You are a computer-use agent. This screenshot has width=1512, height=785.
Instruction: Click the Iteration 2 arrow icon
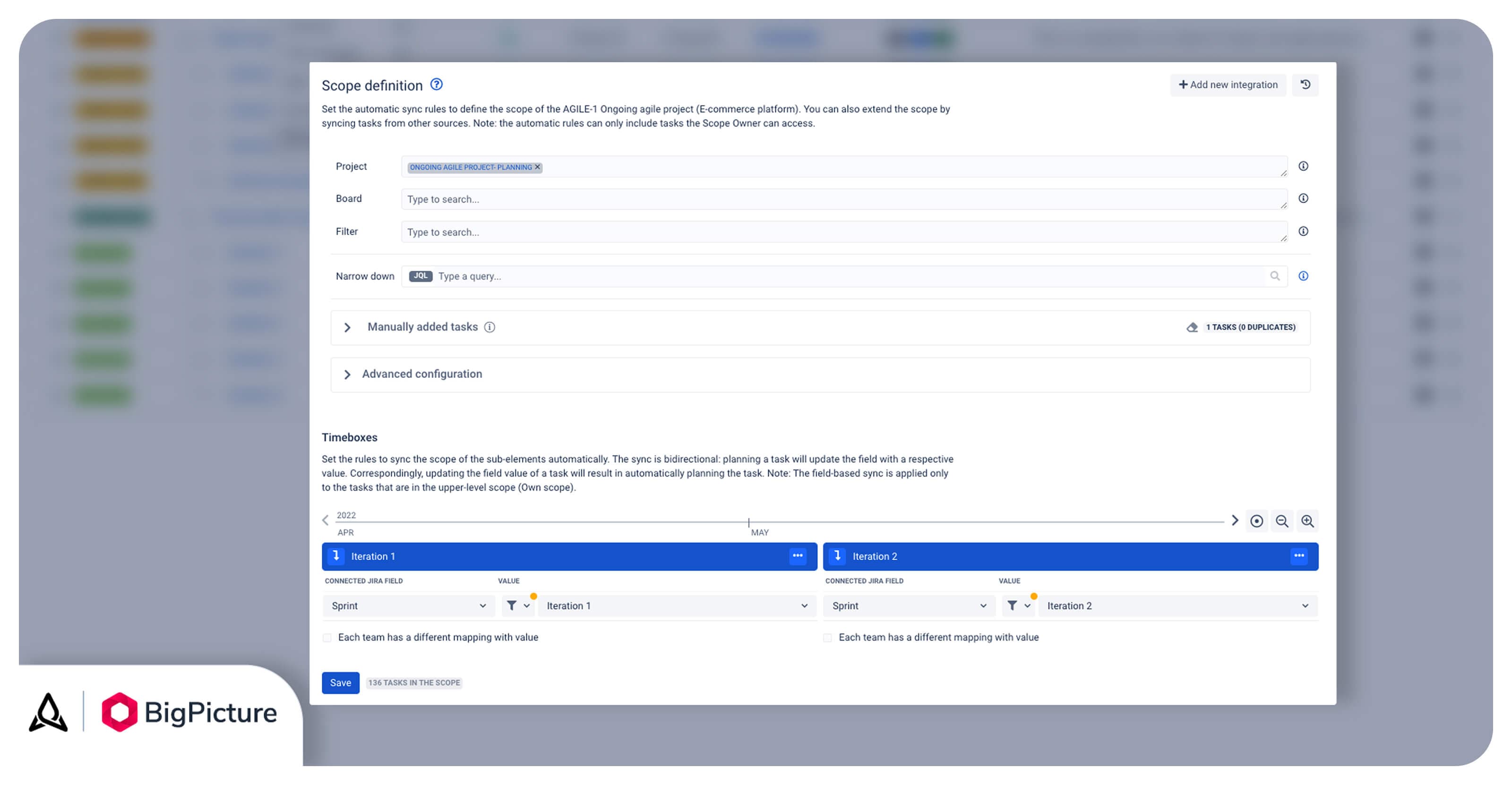838,556
